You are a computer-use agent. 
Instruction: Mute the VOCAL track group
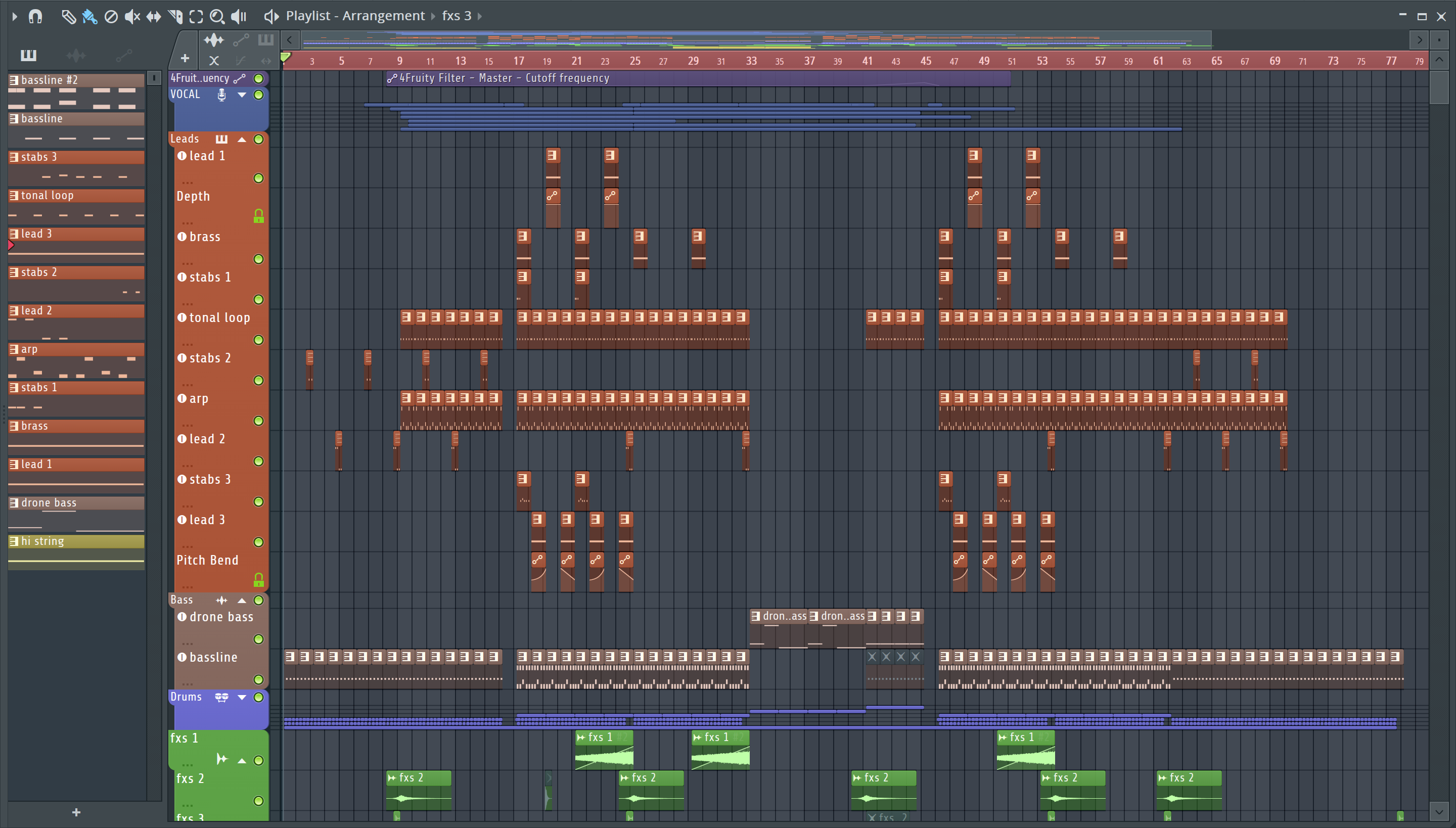pyautogui.click(x=258, y=95)
